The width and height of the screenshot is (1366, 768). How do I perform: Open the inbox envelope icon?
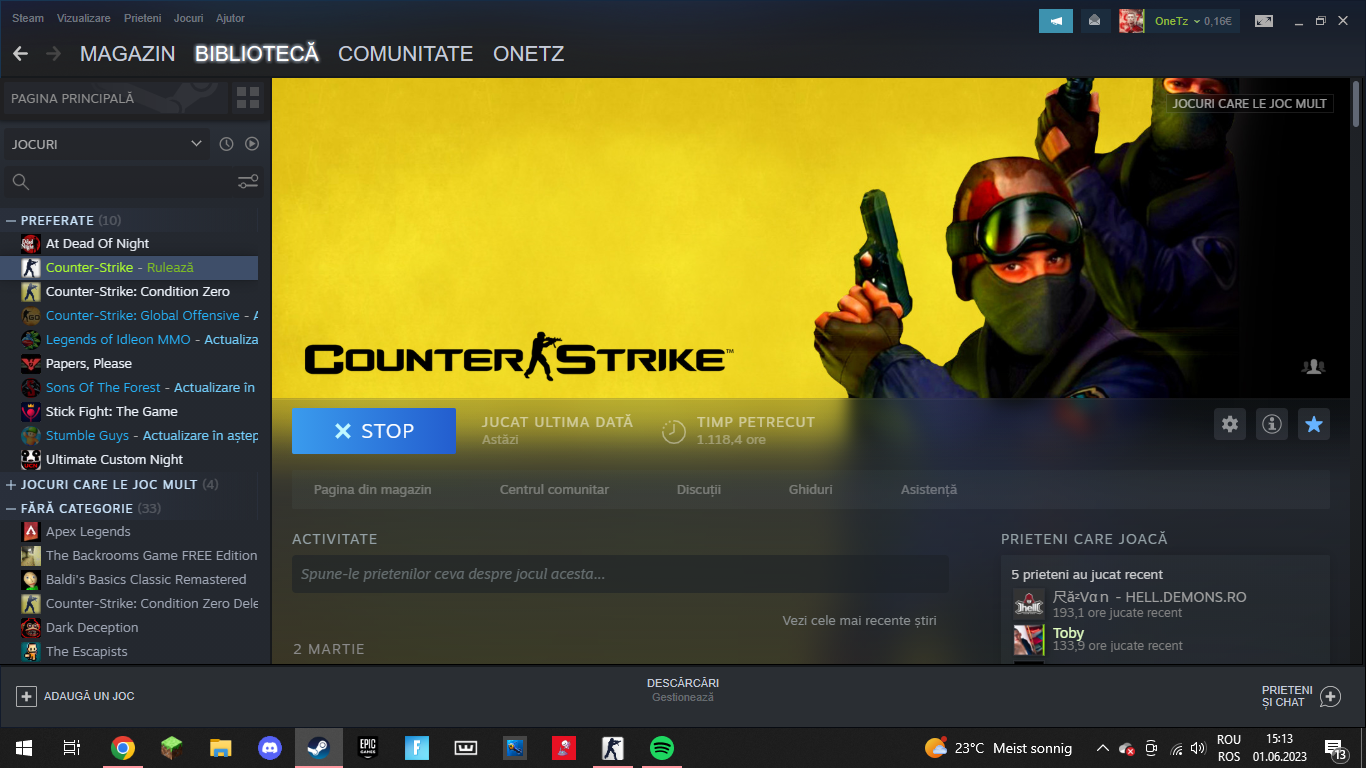pos(1094,20)
